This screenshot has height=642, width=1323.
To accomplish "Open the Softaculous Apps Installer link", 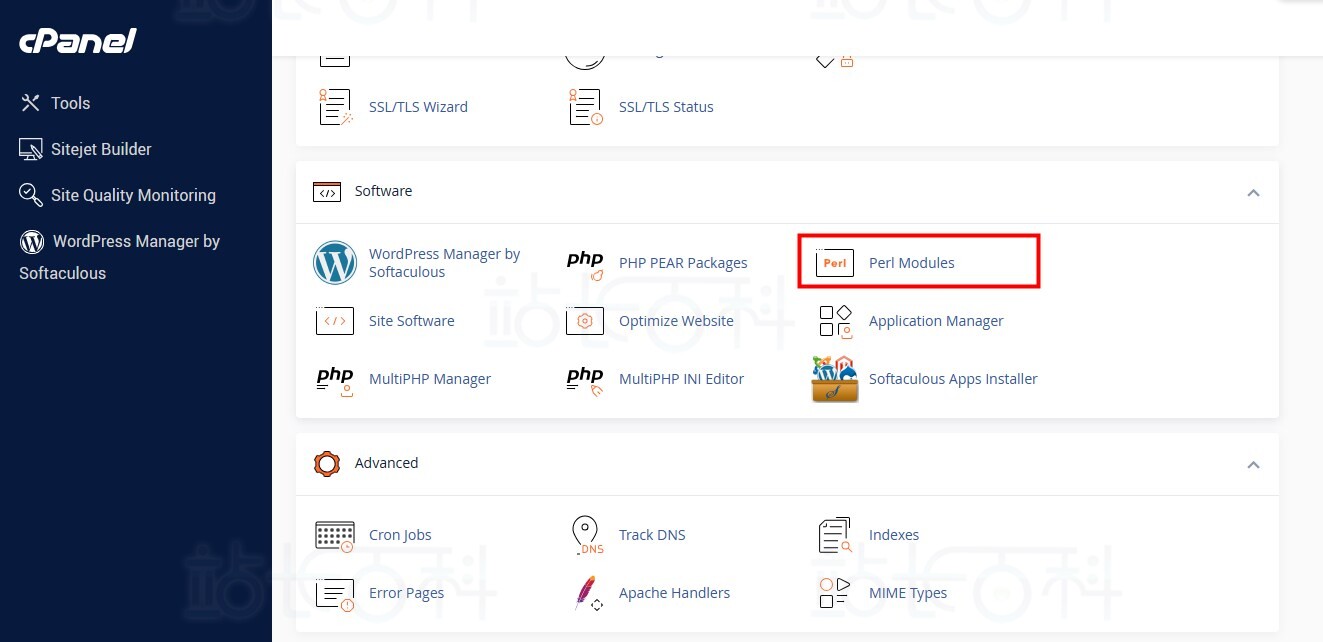I will (953, 379).
